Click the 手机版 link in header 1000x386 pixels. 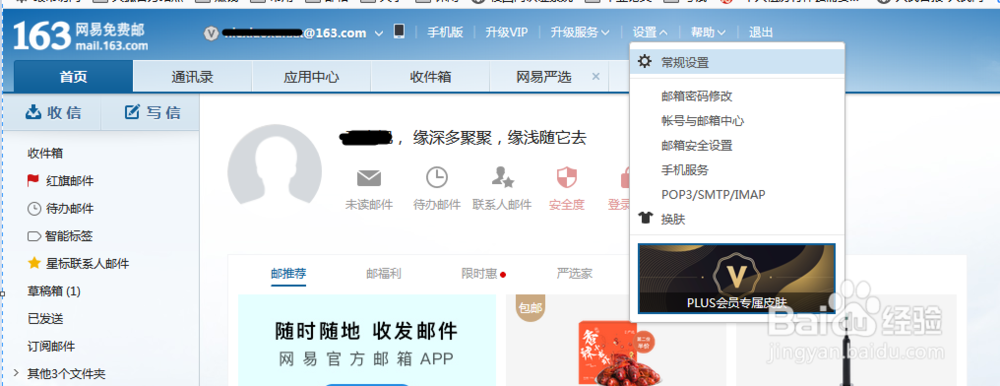pos(445,32)
